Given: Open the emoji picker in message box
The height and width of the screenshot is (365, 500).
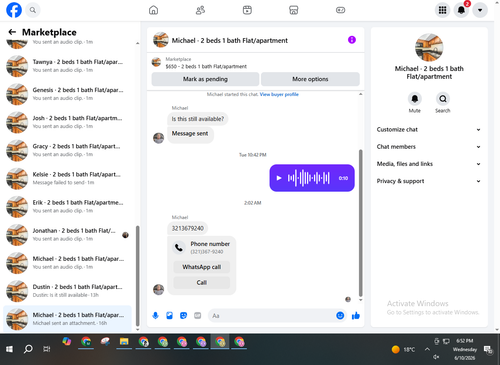Looking at the screenshot, I should pyautogui.click(x=340, y=315).
